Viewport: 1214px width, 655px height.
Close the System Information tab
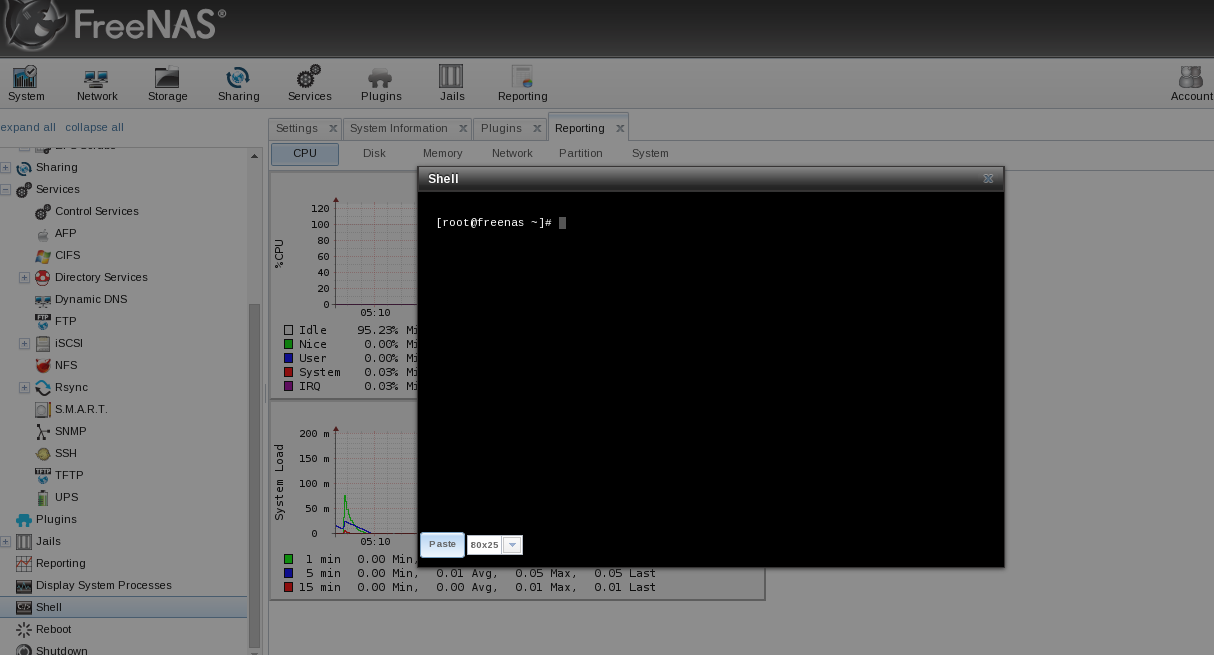pyautogui.click(x=463, y=128)
